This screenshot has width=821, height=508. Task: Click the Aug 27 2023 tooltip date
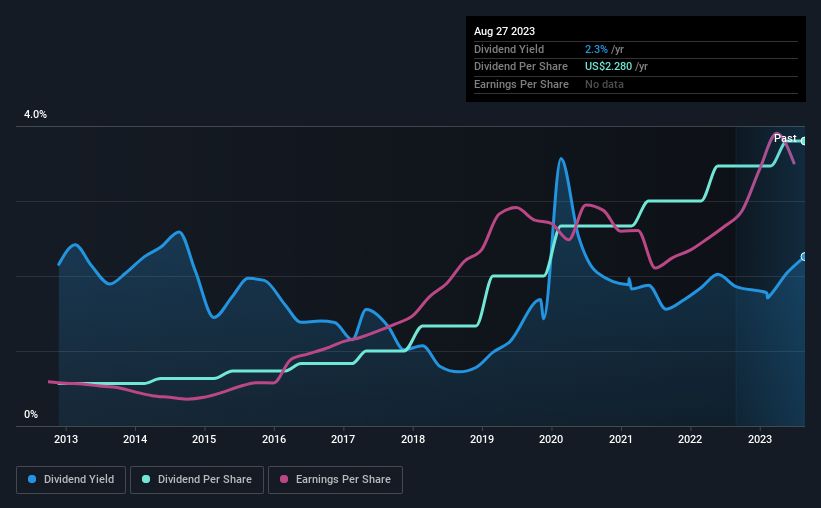[x=504, y=31]
